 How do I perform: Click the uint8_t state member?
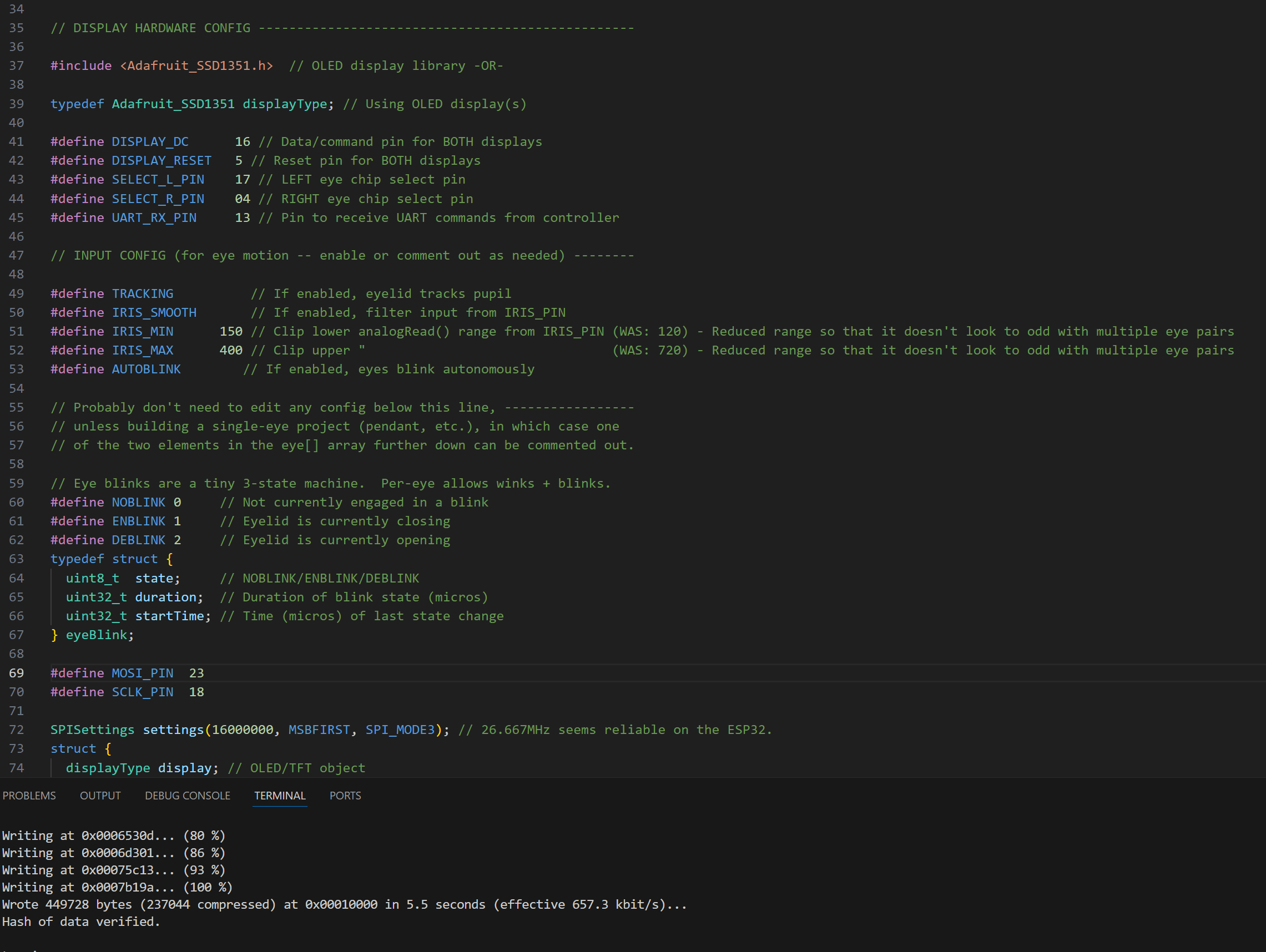pyautogui.click(x=123, y=578)
